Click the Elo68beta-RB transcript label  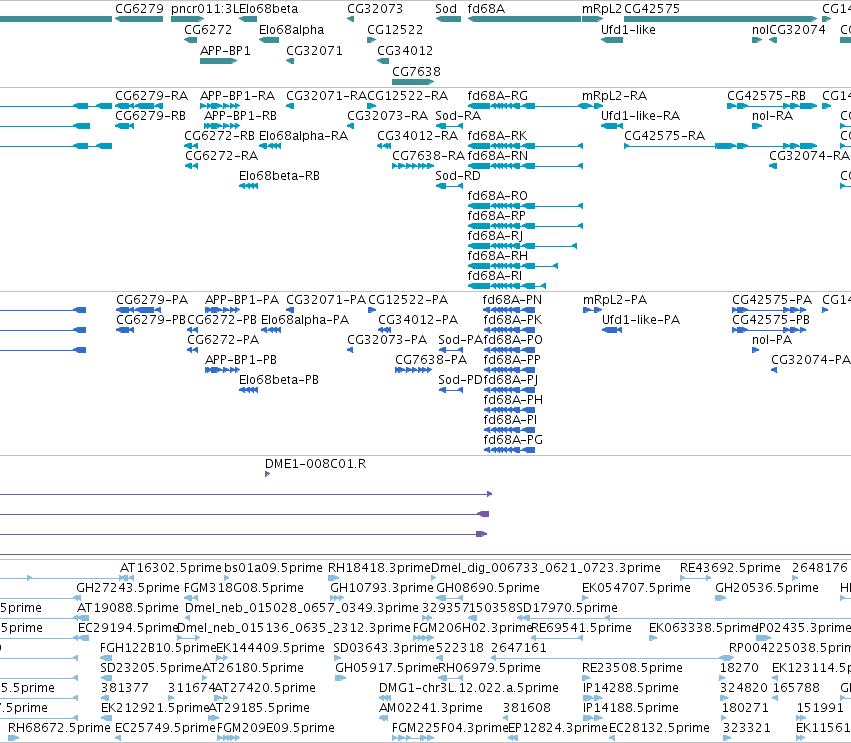[x=279, y=176]
